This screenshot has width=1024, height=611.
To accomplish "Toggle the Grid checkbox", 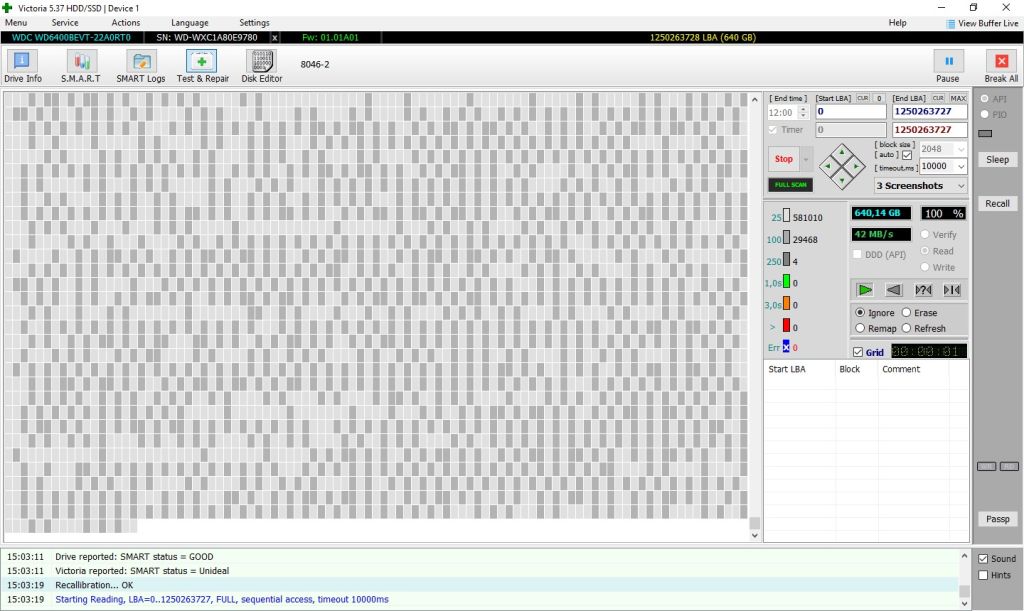I will pyautogui.click(x=858, y=352).
